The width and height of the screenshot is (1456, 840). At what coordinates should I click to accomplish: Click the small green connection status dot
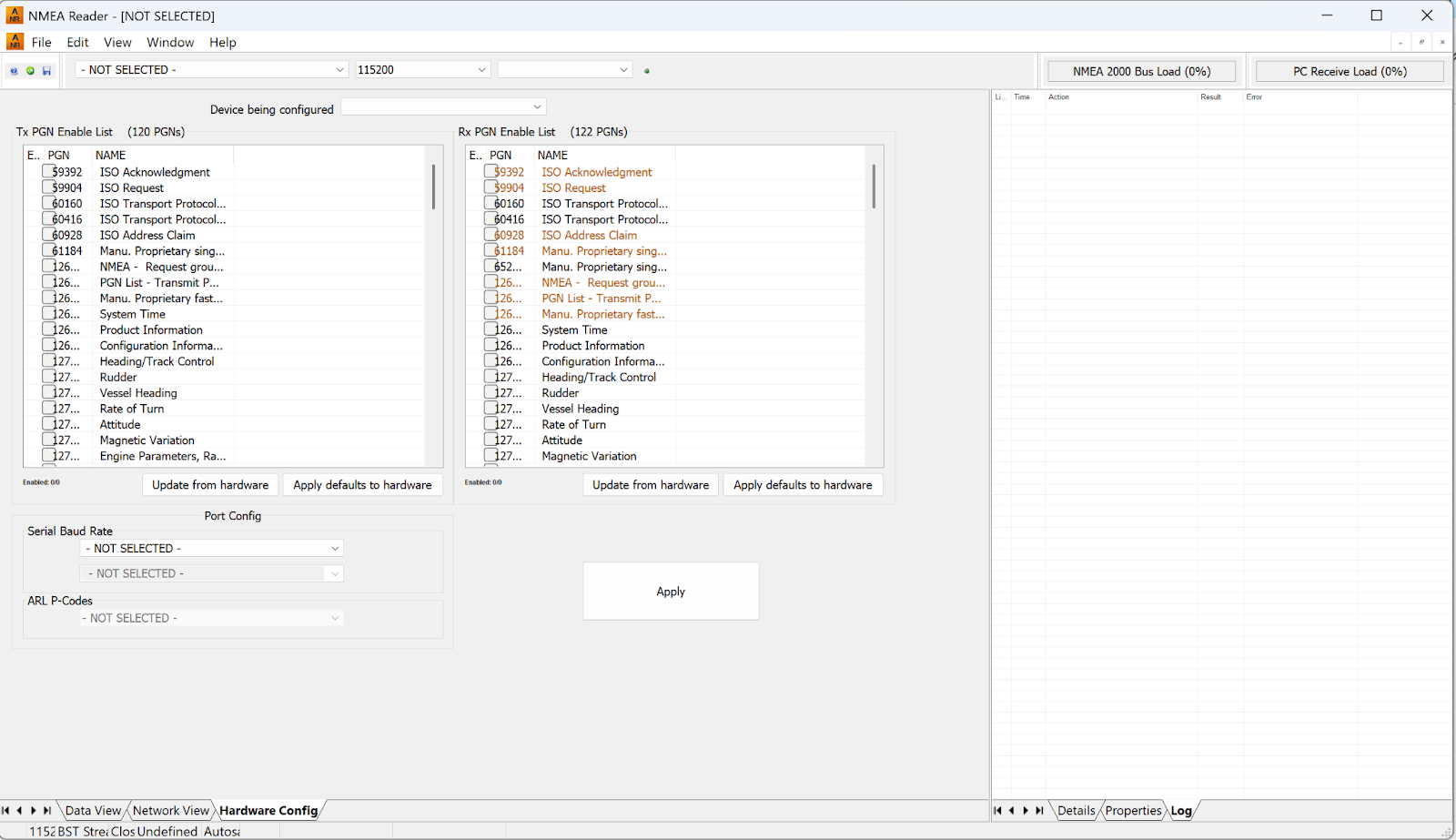(647, 71)
